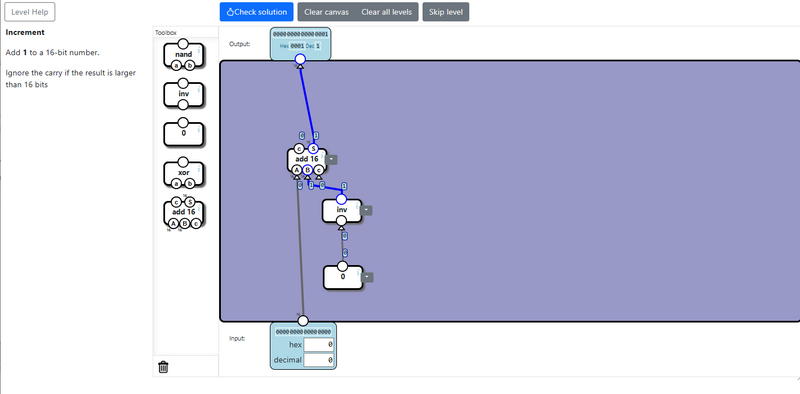Click the a input pin of Toolbox nand
Screen dimensions: 800x394
pos(177,65)
